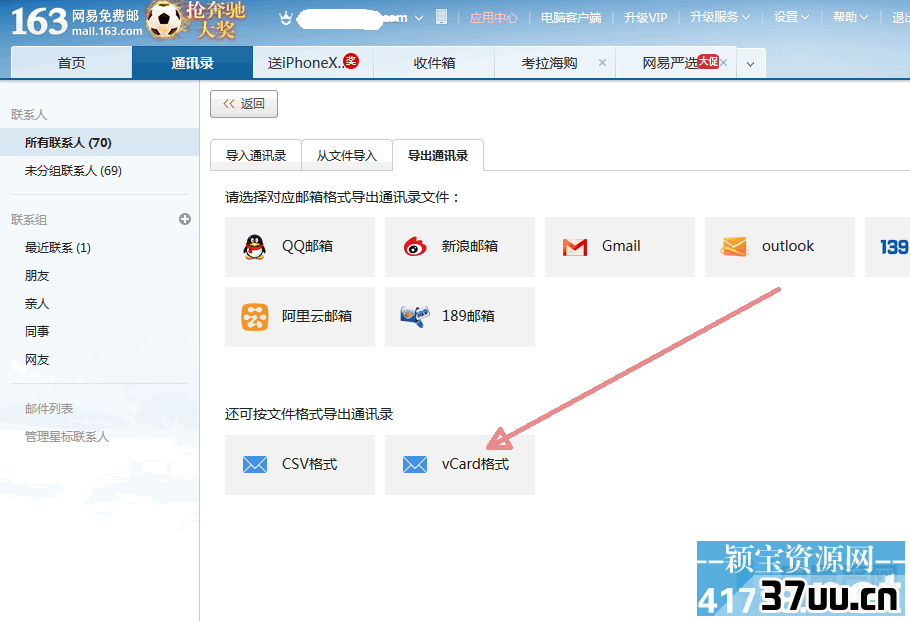Export contacts in 189邮箱 format
Viewport: 910px width, 621px height.
tap(460, 317)
